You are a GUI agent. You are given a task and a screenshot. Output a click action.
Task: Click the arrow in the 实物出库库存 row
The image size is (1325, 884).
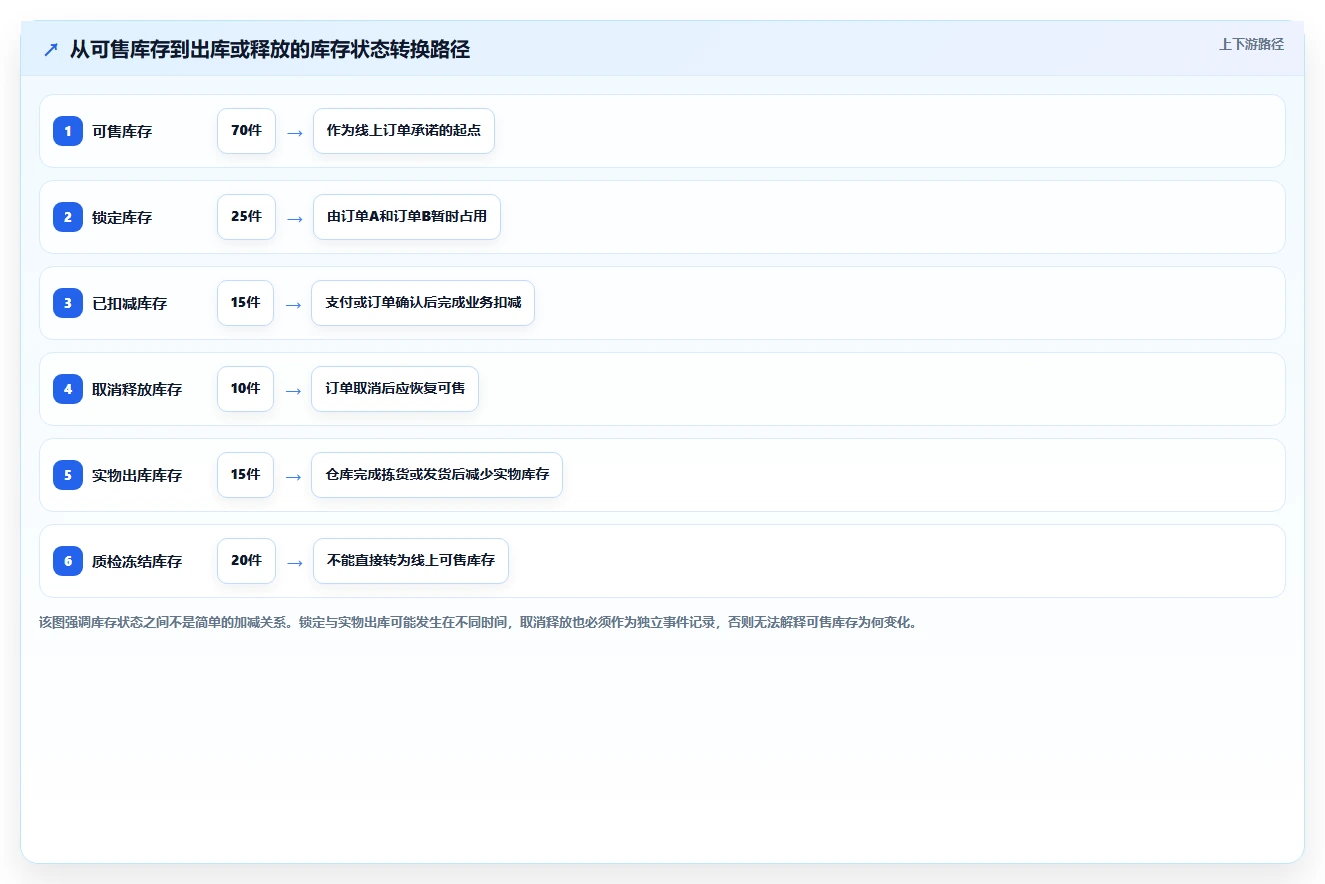[293, 476]
